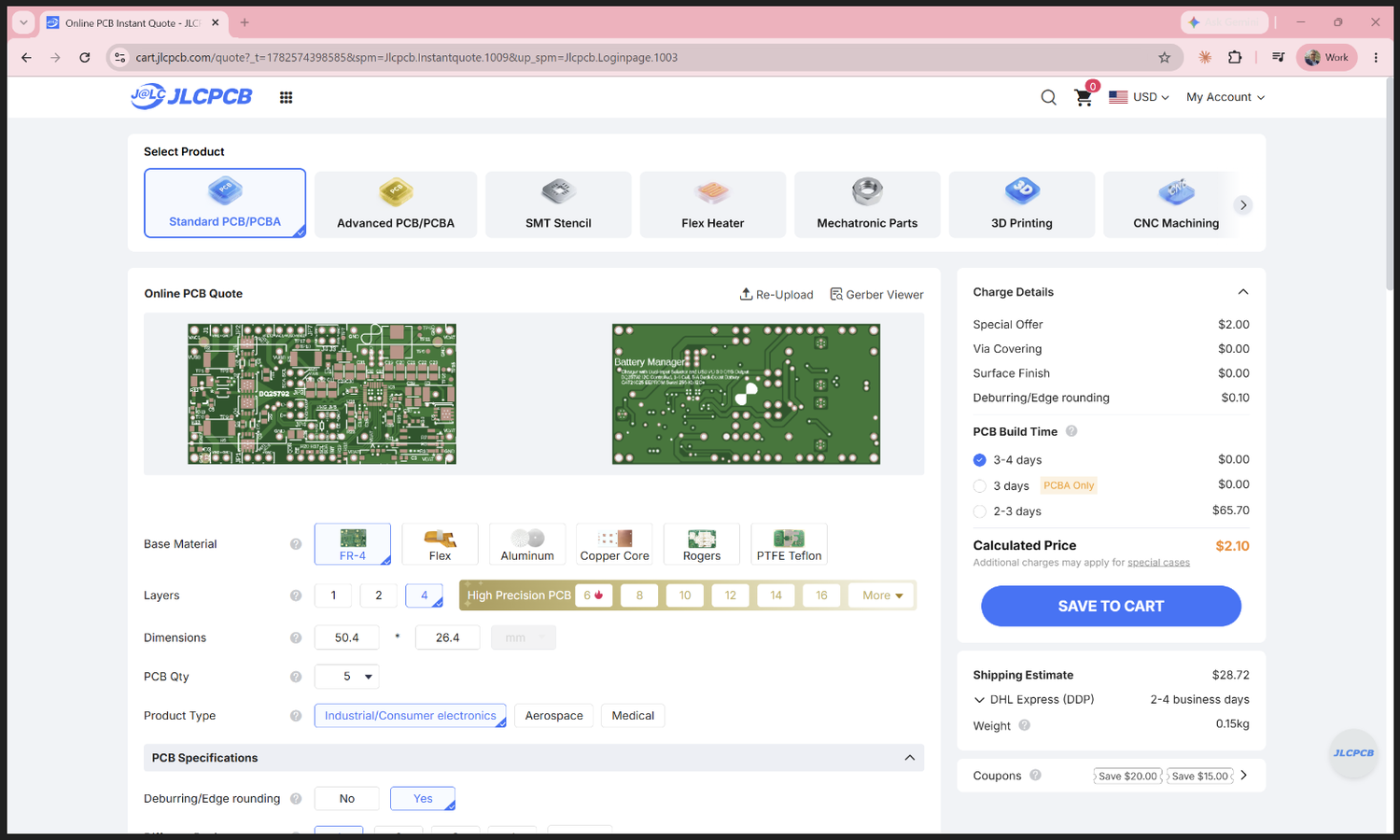Image resolution: width=1400 pixels, height=840 pixels.
Task: Open PCB Qty dropdown
Action: pyautogui.click(x=347, y=677)
